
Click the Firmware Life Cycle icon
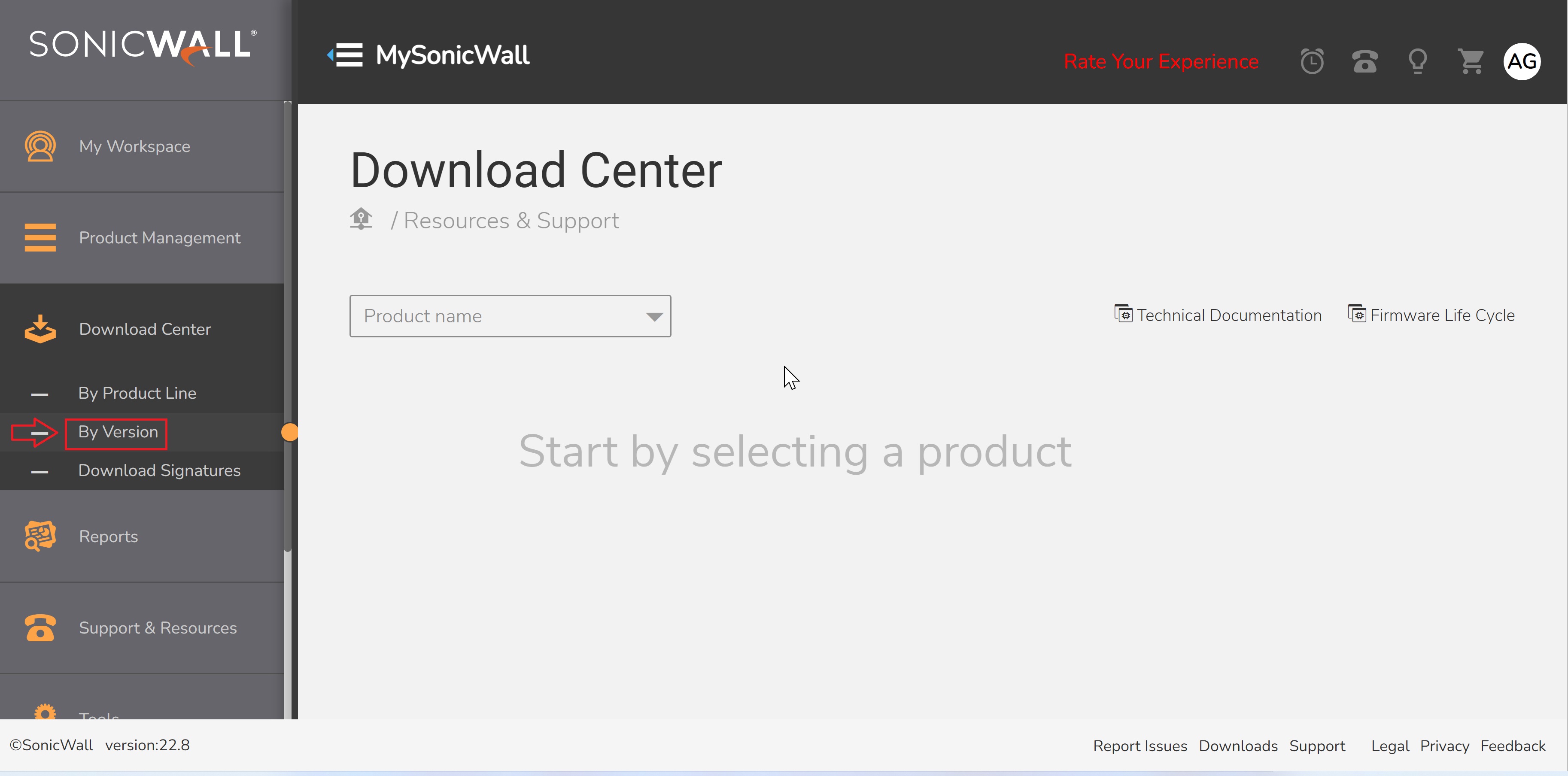click(x=1357, y=314)
